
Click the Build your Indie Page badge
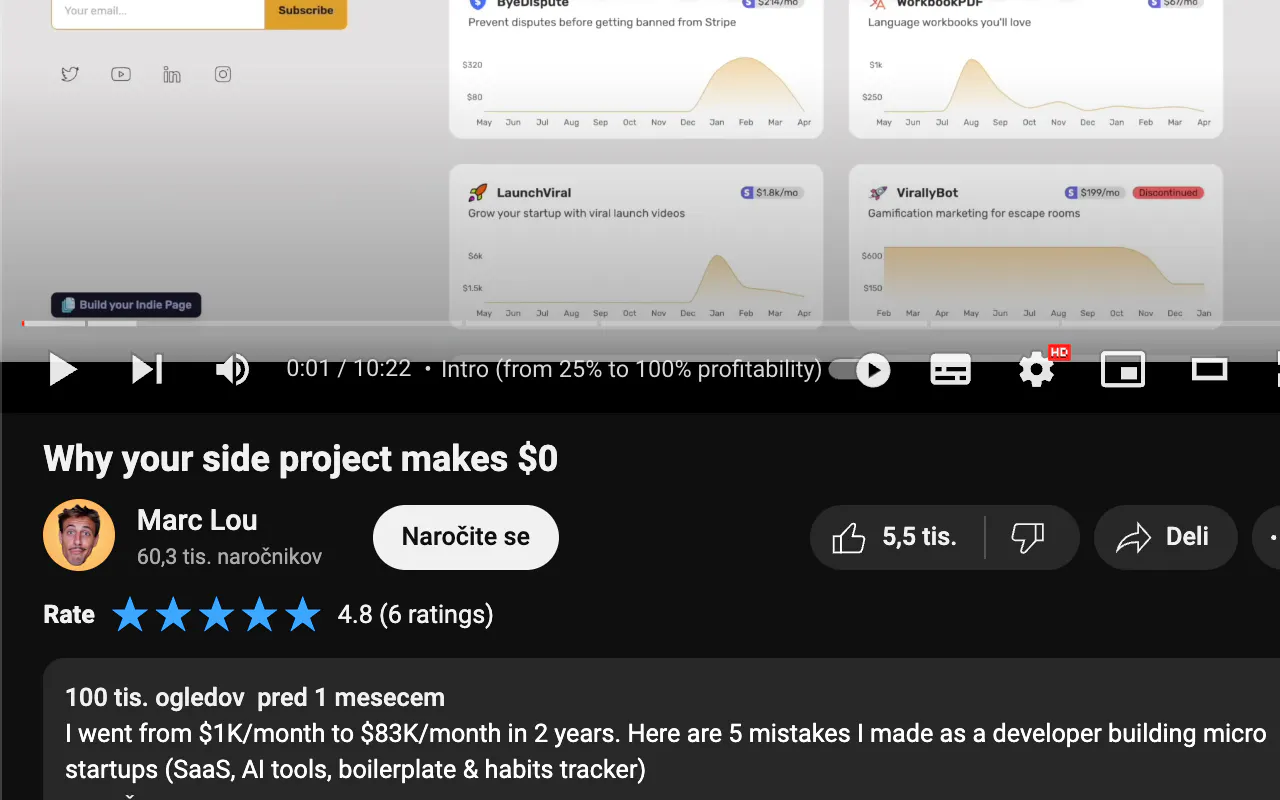click(x=126, y=305)
